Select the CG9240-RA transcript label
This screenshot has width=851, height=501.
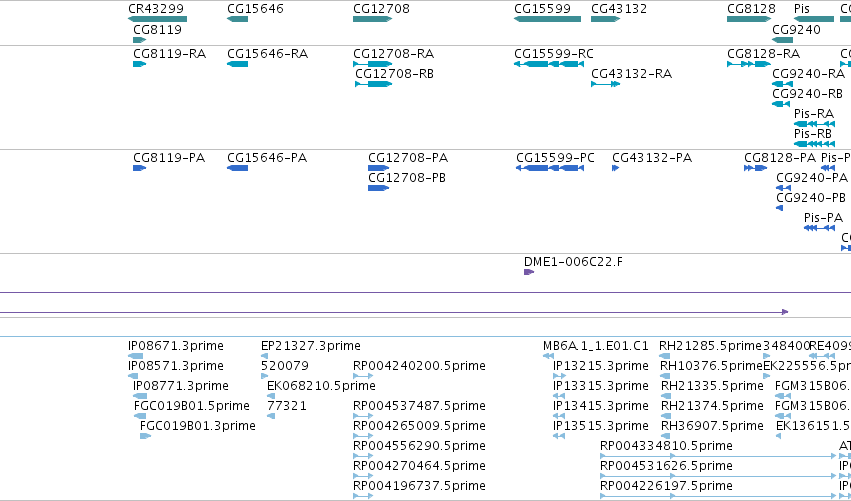[809, 74]
